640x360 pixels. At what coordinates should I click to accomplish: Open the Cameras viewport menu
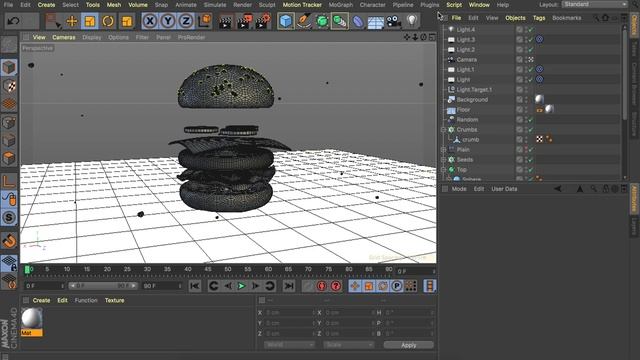coord(64,37)
